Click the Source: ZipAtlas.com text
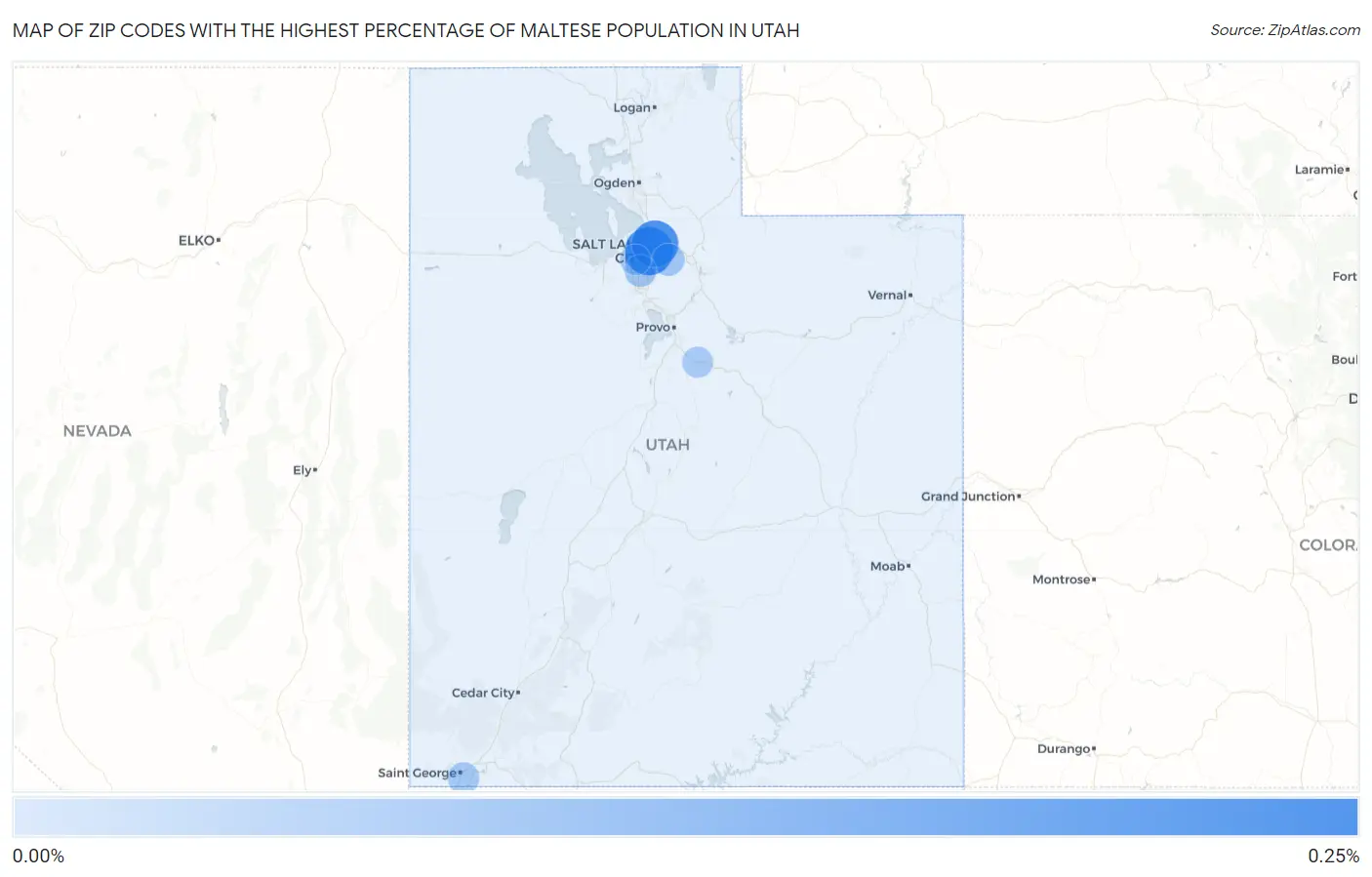 (1285, 30)
